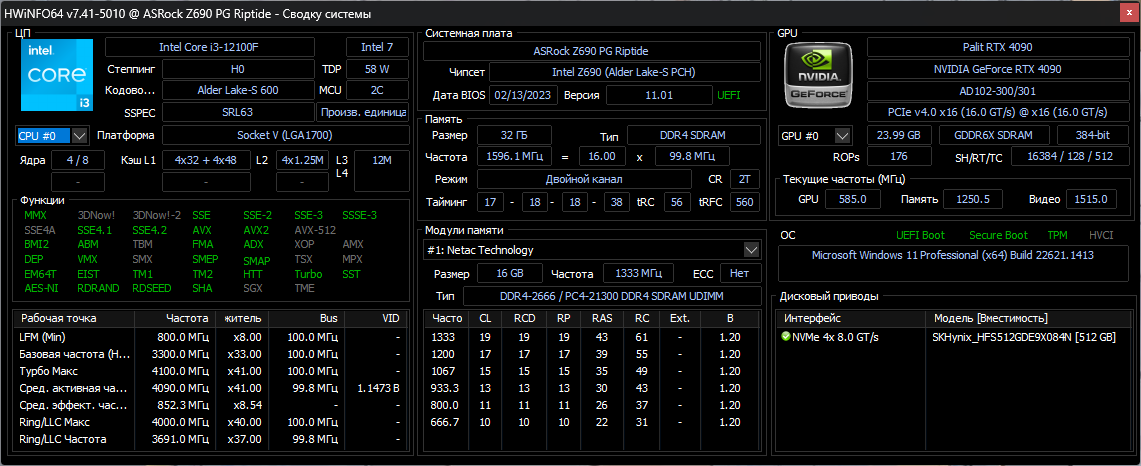Image resolution: width=1141 pixels, height=466 pixels.
Task: Select the Ring/LLC Частота row
Action: point(211,439)
